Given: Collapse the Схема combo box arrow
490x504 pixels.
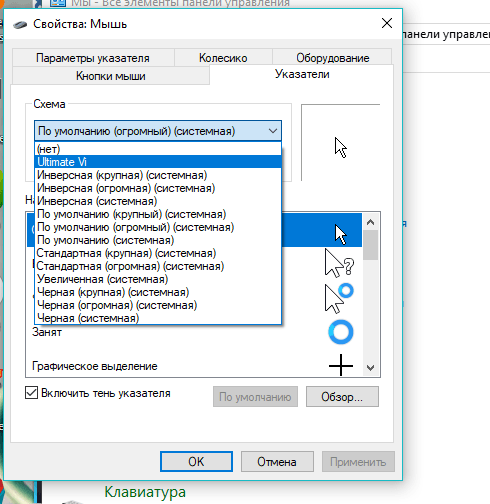Looking at the screenshot, I should [273, 131].
